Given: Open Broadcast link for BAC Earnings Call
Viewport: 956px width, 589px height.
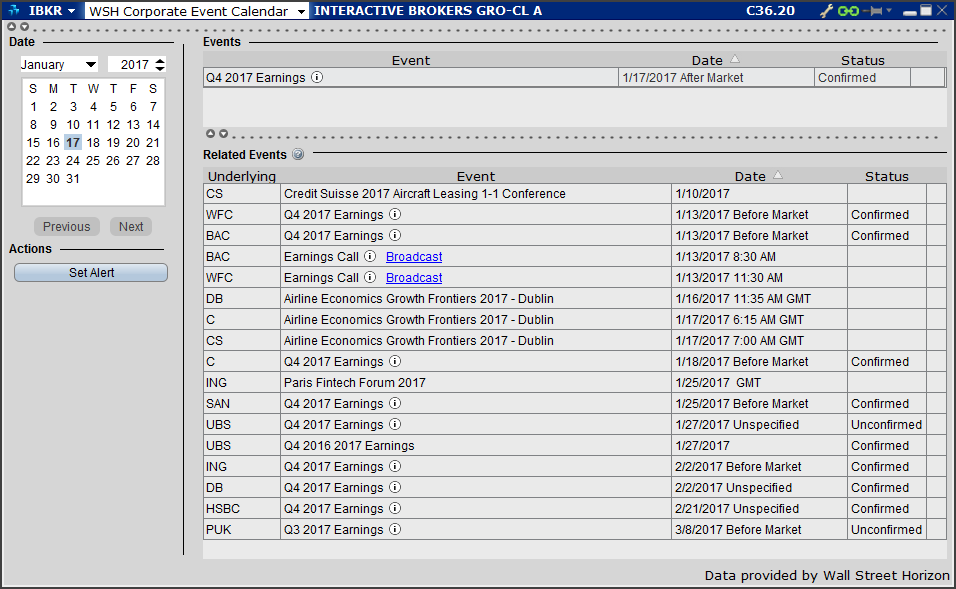Looking at the screenshot, I should [x=414, y=257].
